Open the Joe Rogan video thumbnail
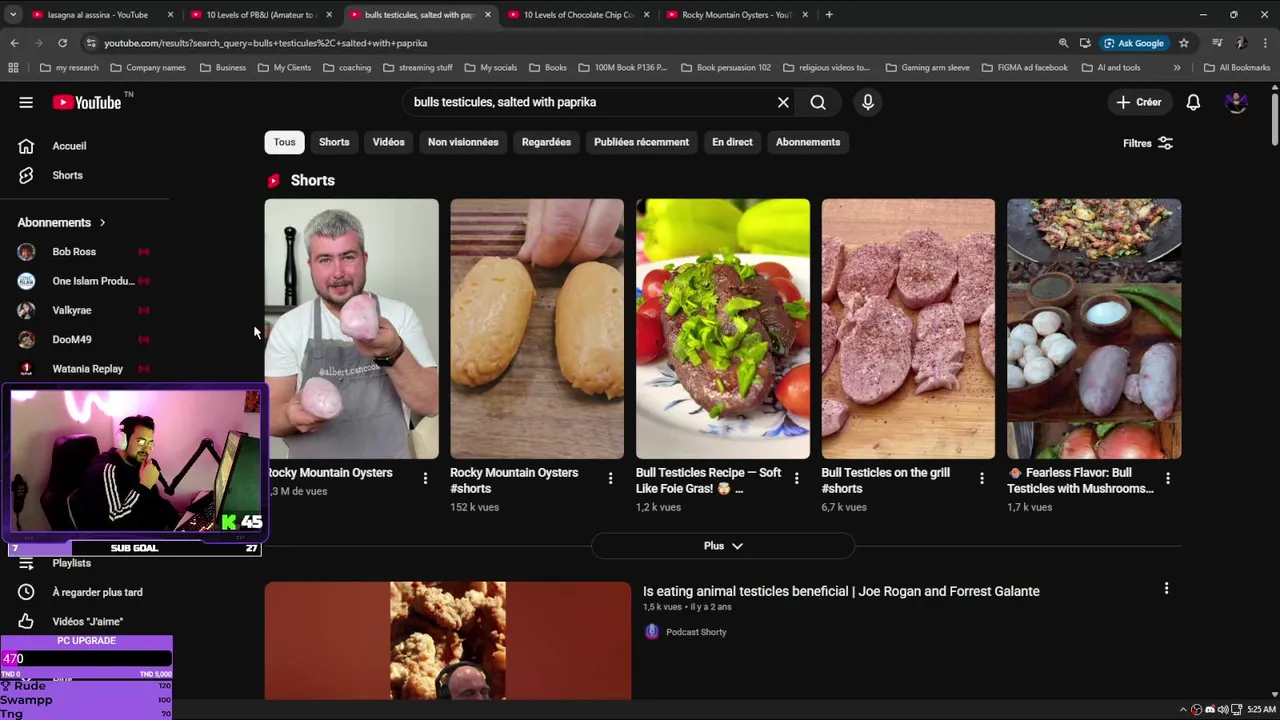 448,641
